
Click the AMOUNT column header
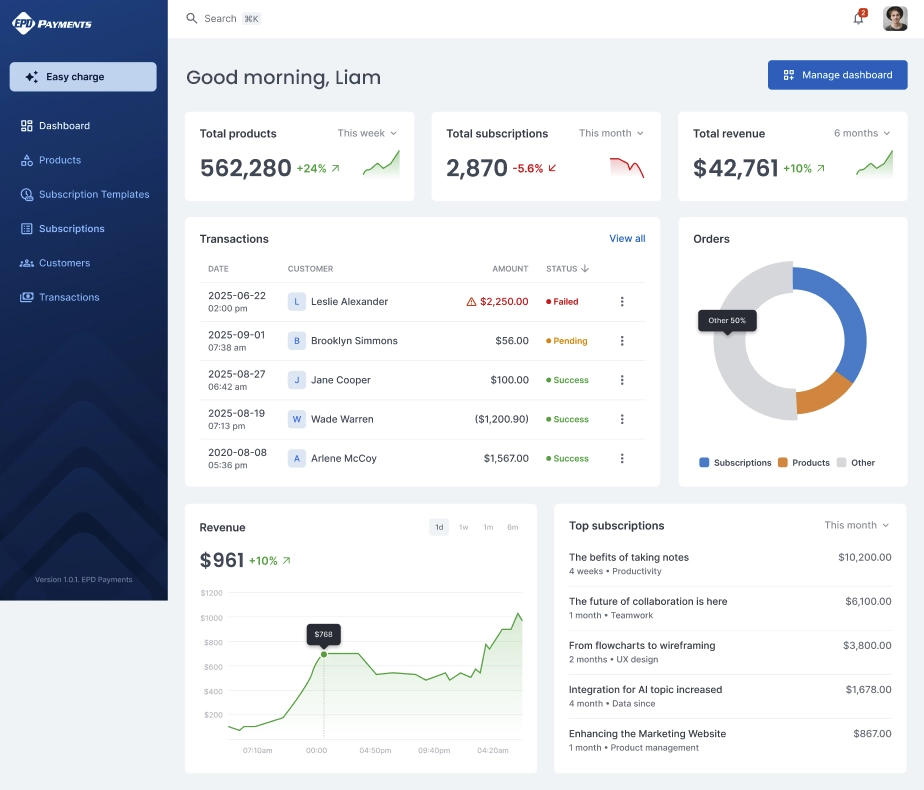[x=510, y=269]
